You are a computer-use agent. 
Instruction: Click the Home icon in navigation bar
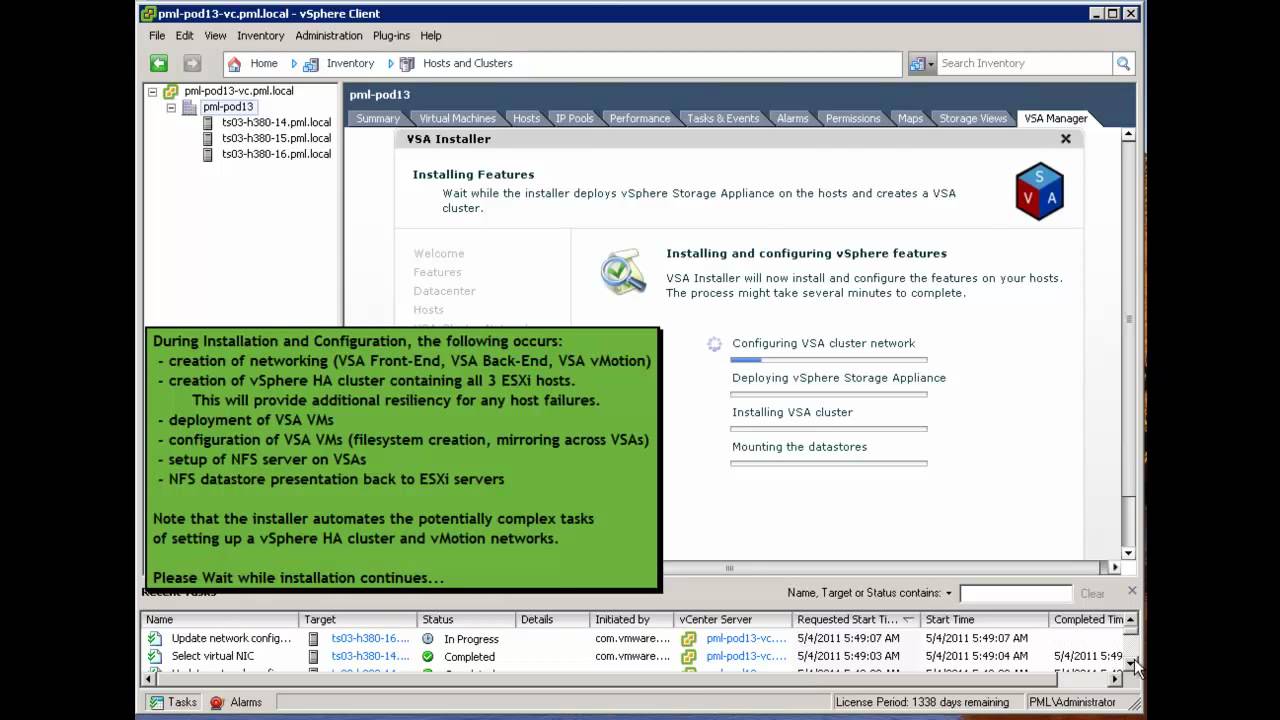click(x=235, y=63)
